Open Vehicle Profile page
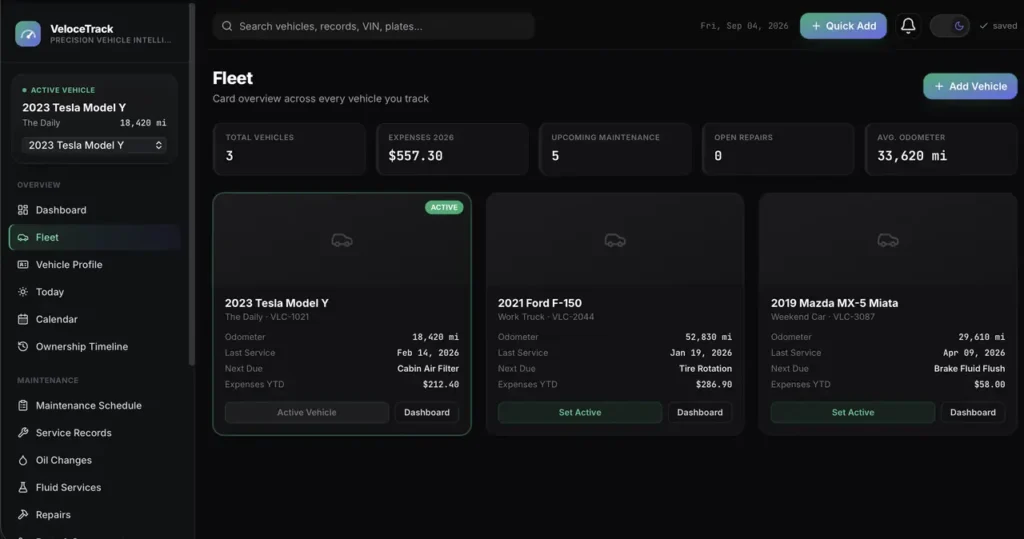Screen dimensions: 1024x539 coord(95,265)
